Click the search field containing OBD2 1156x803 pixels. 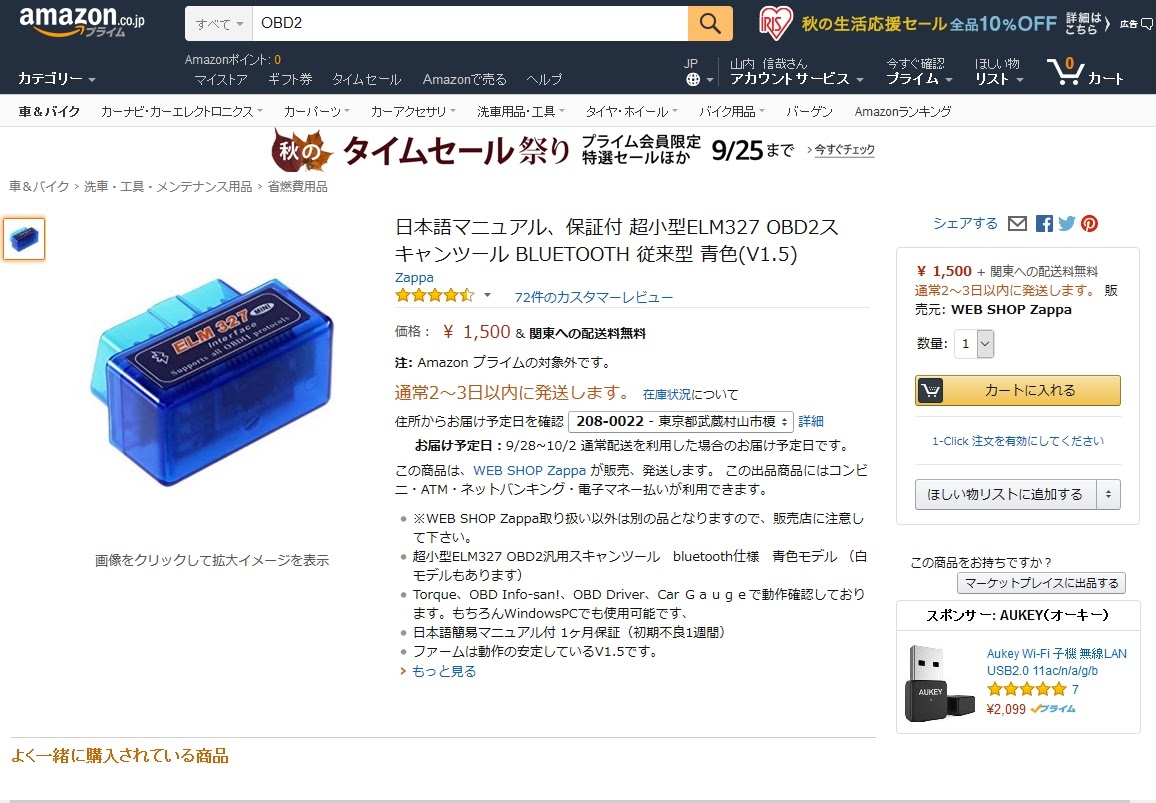[470, 24]
